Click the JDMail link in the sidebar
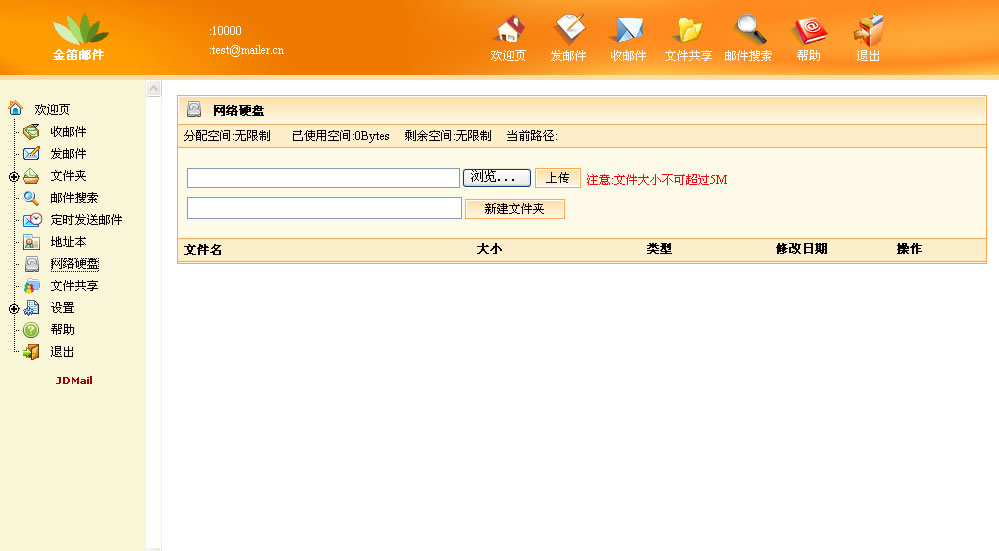 (x=74, y=381)
